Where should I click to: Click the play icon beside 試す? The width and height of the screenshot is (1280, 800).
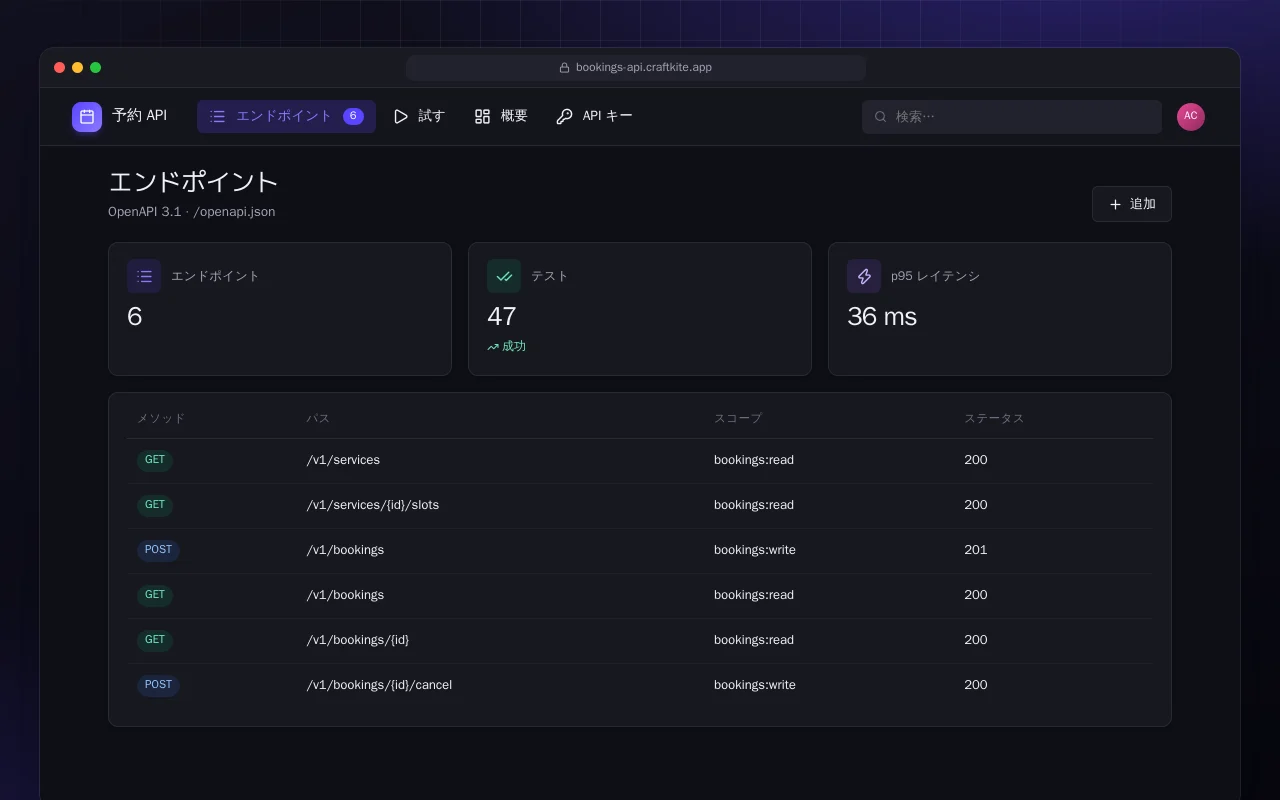pyautogui.click(x=401, y=116)
